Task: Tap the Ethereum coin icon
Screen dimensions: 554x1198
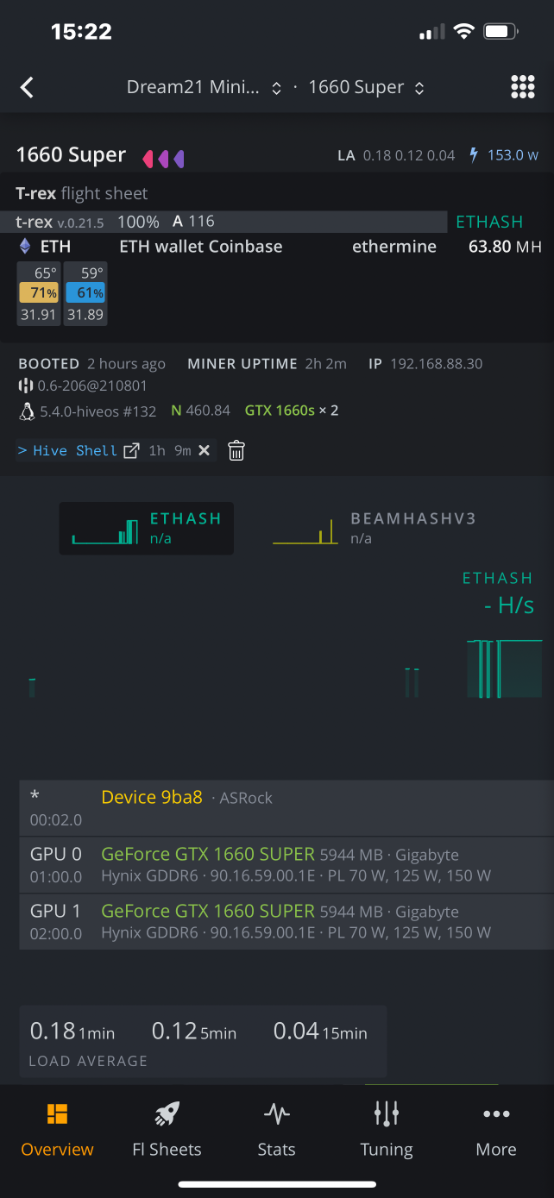Action: [25, 247]
